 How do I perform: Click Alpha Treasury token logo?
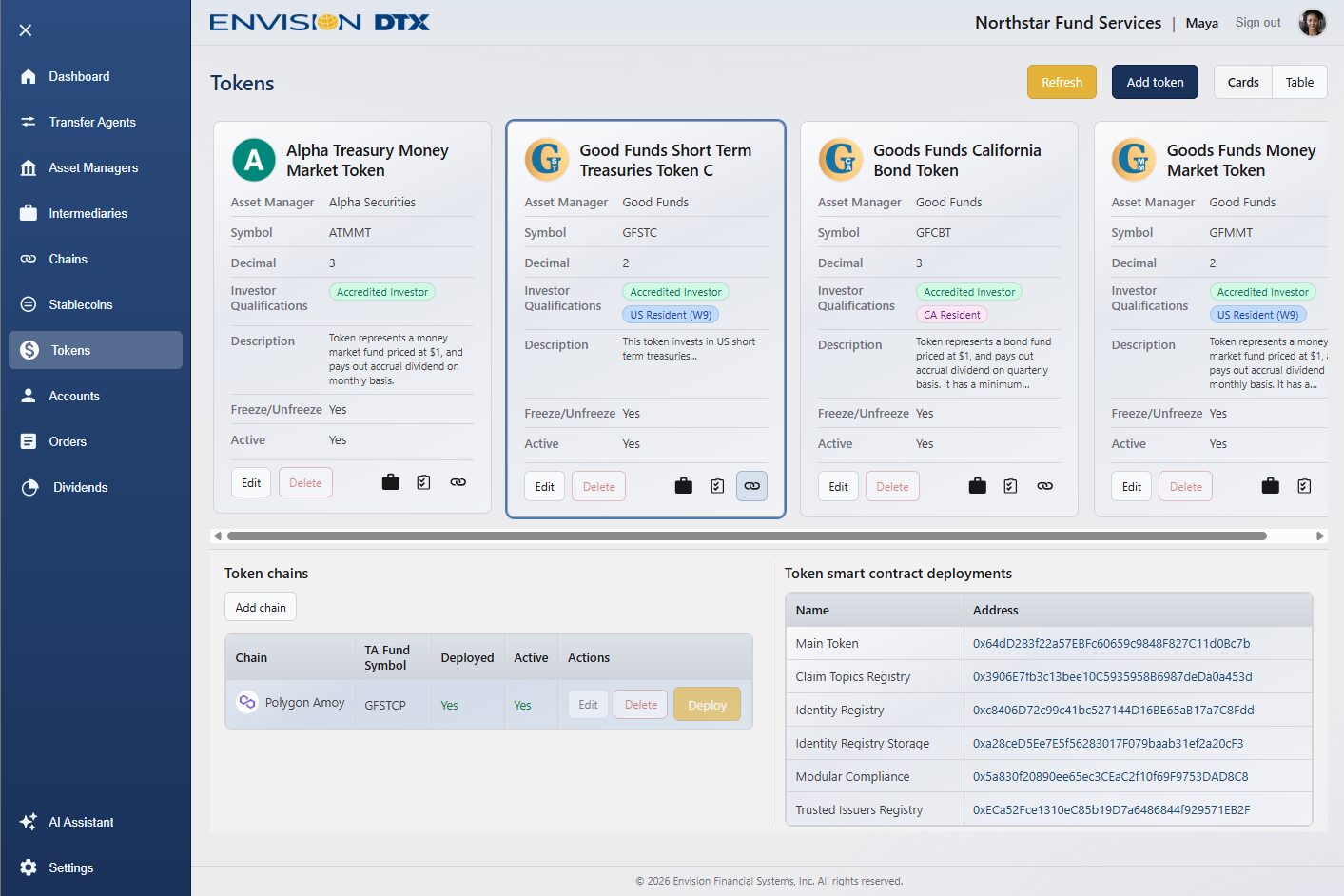pyautogui.click(x=254, y=160)
